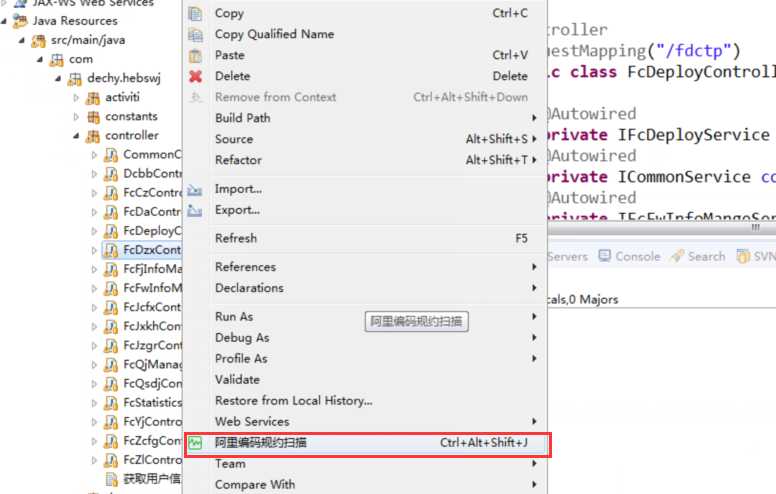Click the FcStatistics Java file icon
This screenshot has height=494, width=776.
click(x=111, y=403)
